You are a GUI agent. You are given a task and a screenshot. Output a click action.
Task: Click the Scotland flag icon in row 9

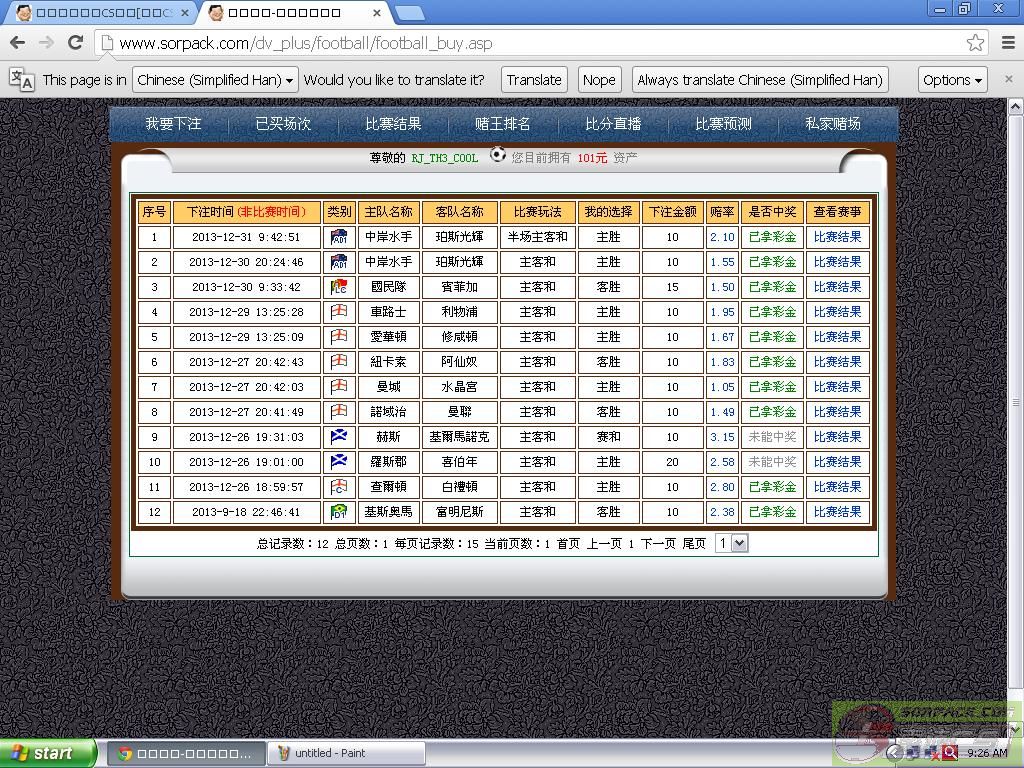tap(339, 437)
